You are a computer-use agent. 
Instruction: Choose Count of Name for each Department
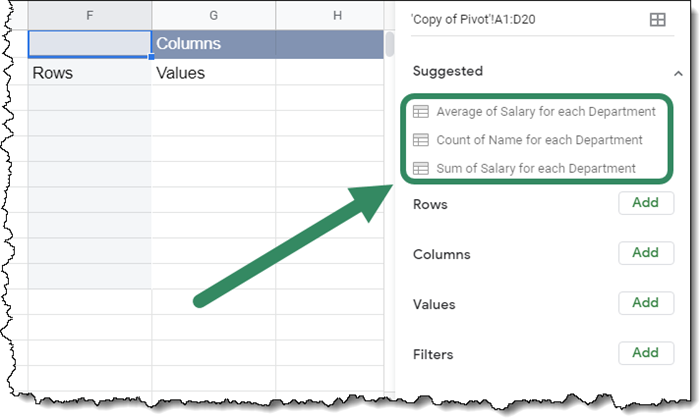click(539, 140)
